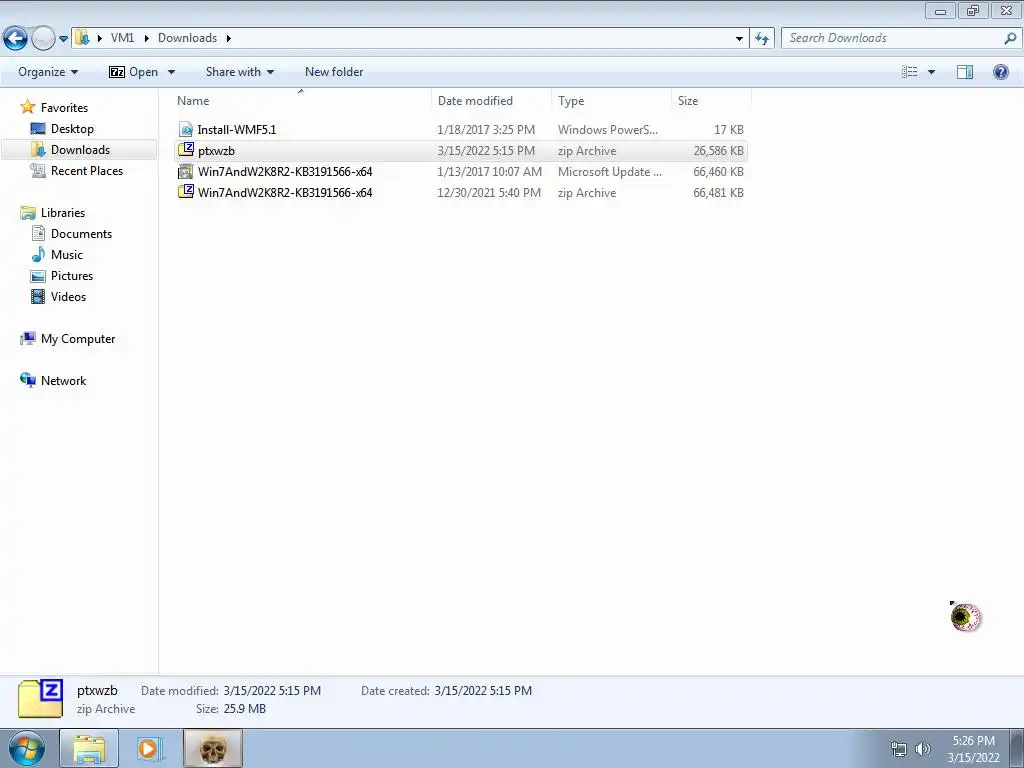The height and width of the screenshot is (768, 1024).
Task: Click the taskbar clock showing 5:26 PM
Action: pyautogui.click(x=973, y=748)
